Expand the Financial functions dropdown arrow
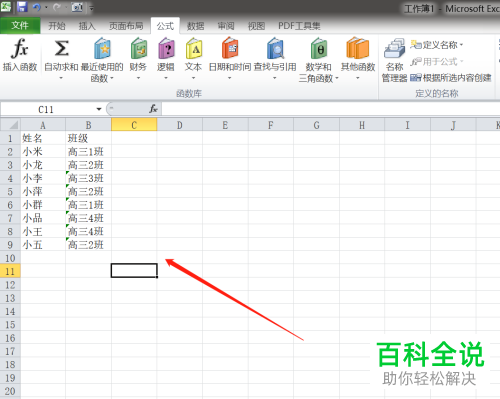Screen dimensions: 500x399 pyautogui.click(x=138, y=78)
